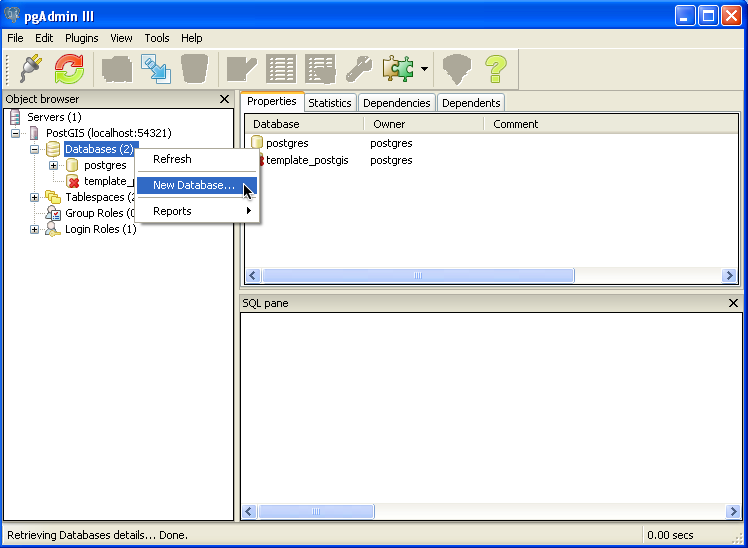The height and width of the screenshot is (548, 748).
Task: Click the Plugins puzzle piece icon
Action: [x=398, y=69]
